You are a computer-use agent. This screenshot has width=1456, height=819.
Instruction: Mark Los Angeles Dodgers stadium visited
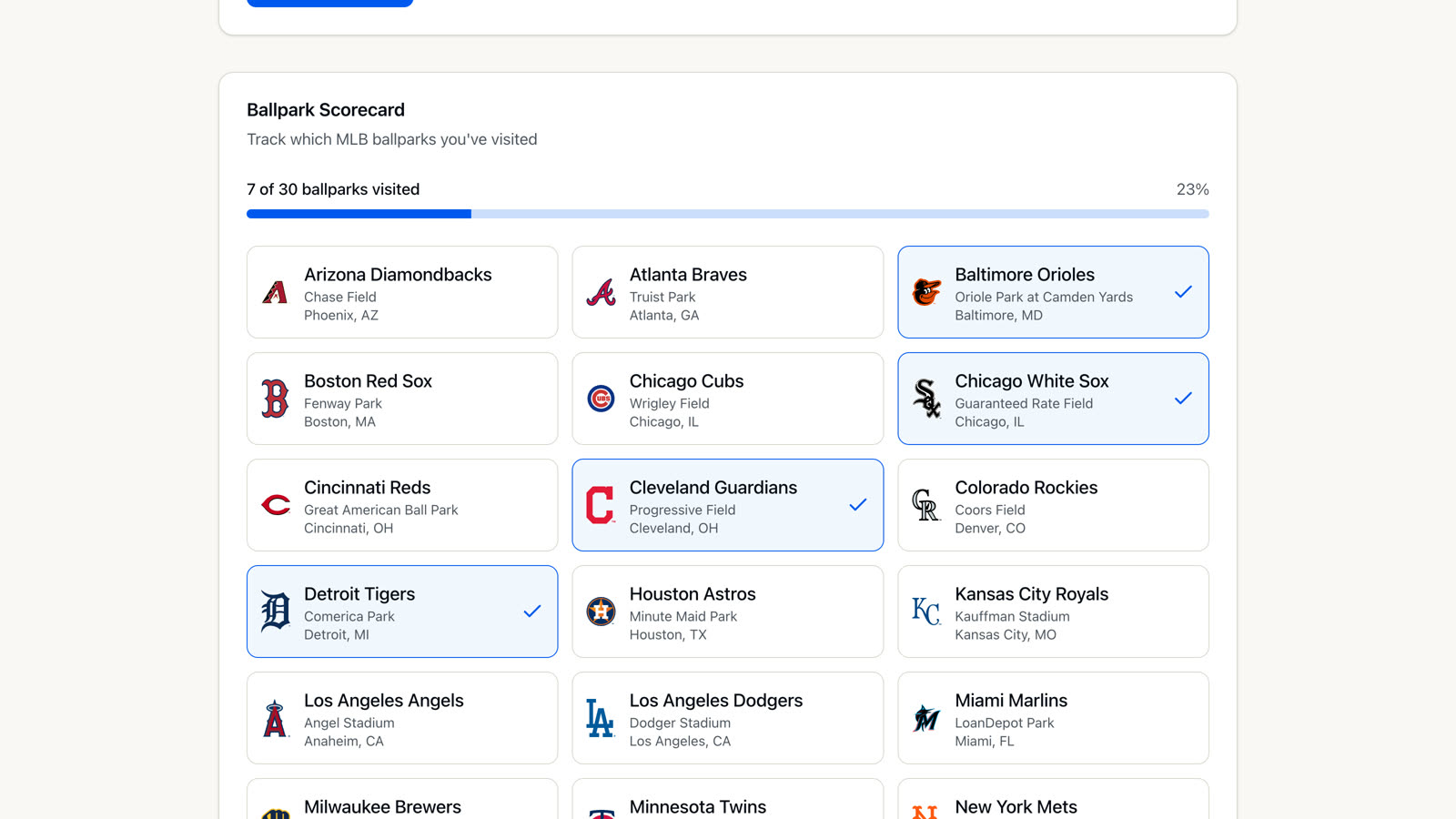728,718
